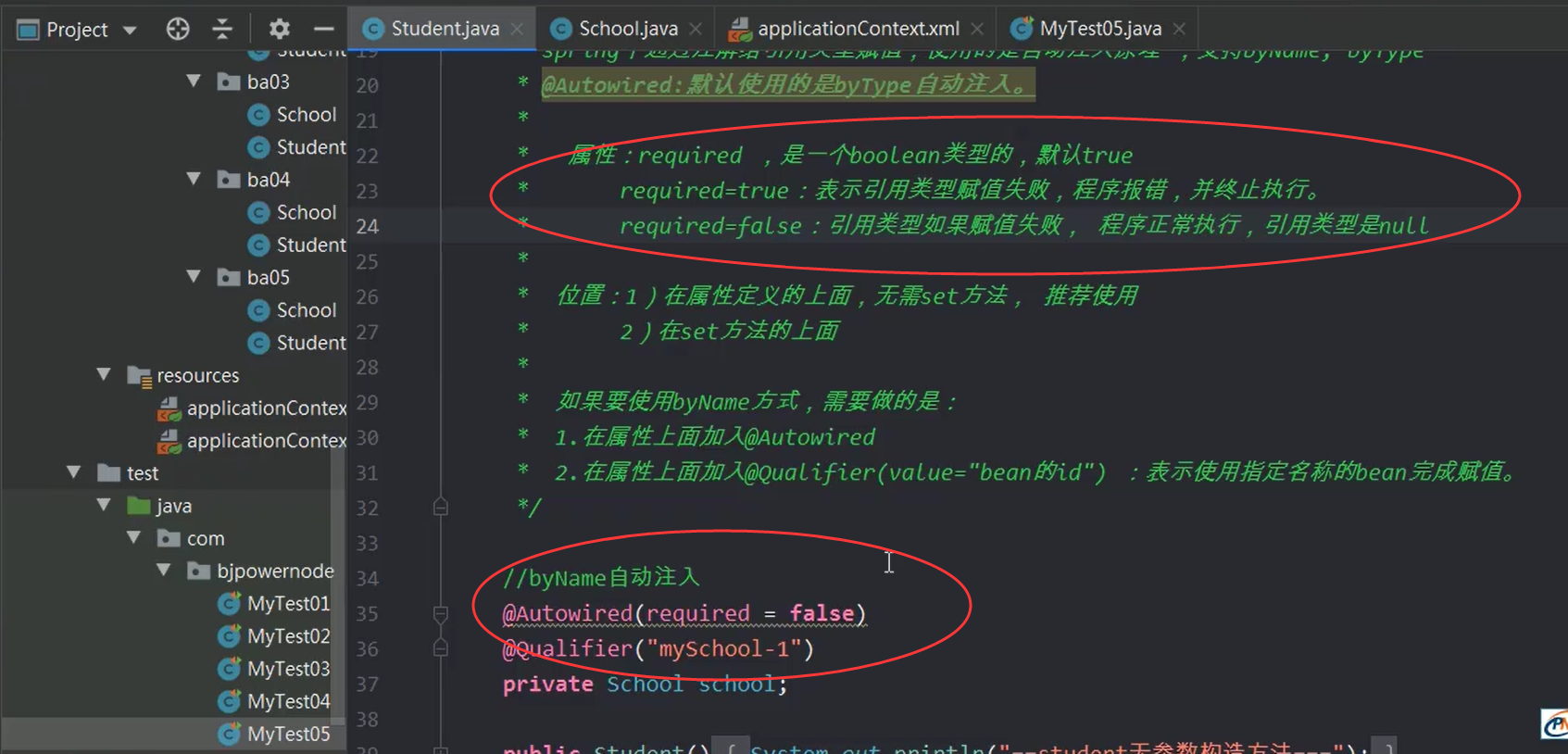Click the highlighted @Autowired comment on line 20
Viewport: 1568px width, 754px height.
pos(787,84)
